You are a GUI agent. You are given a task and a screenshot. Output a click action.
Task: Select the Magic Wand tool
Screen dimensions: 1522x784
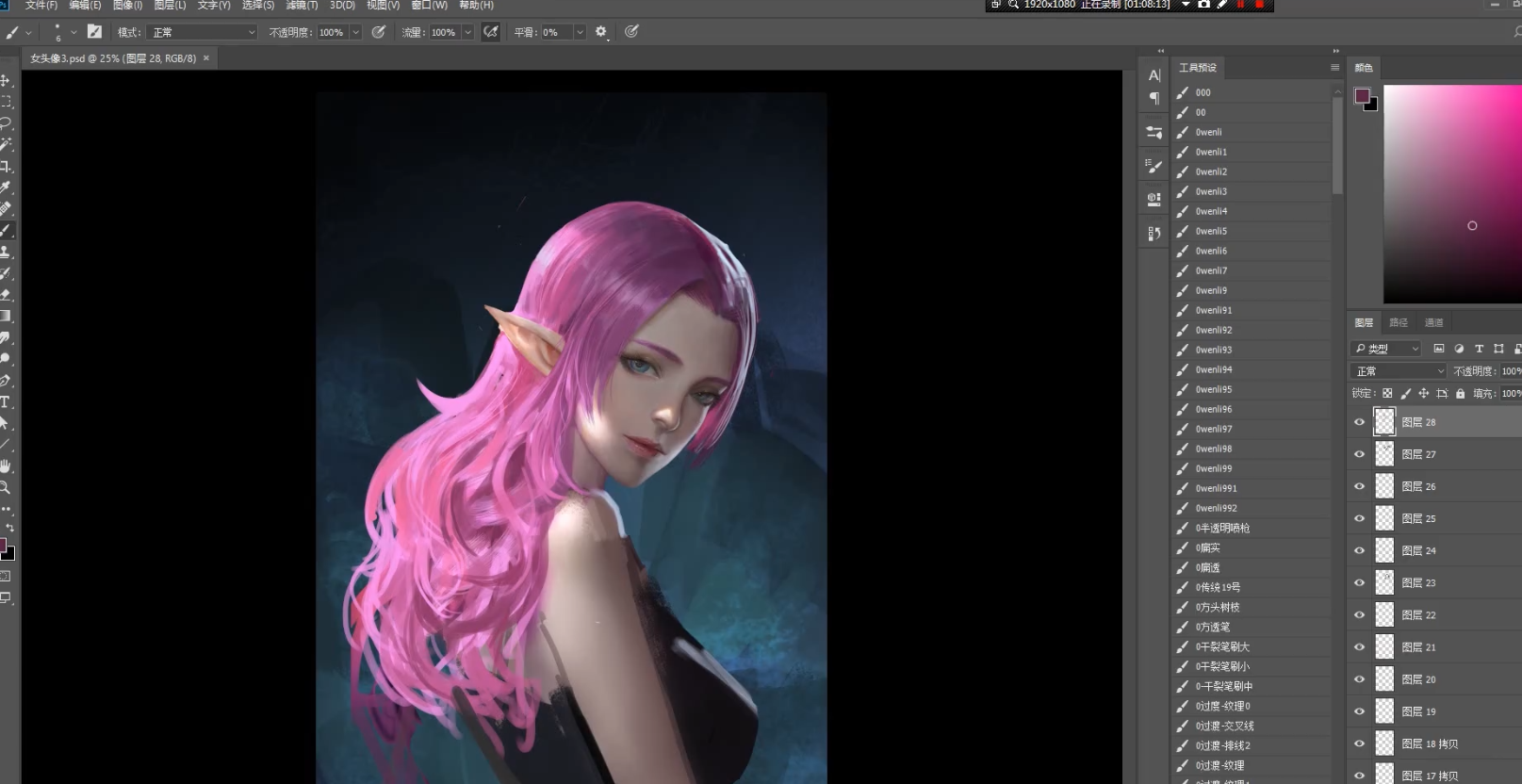(x=6, y=144)
